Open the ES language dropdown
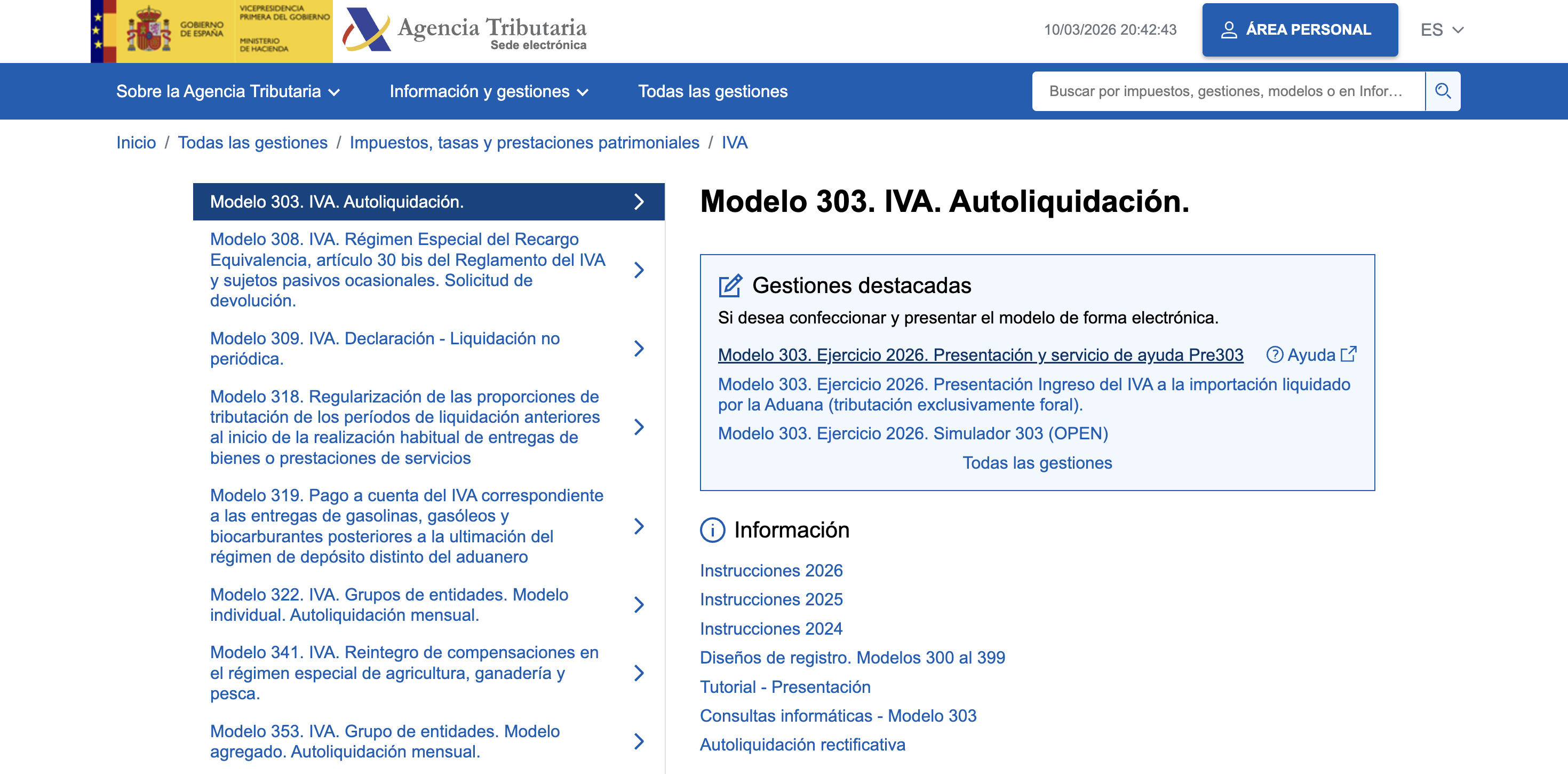1568x774 pixels. point(1442,30)
